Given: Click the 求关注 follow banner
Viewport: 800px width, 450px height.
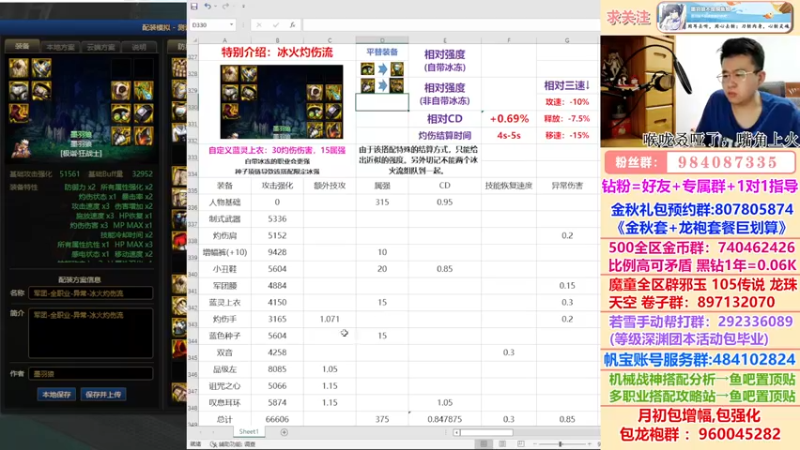Looking at the screenshot, I should (x=628, y=18).
